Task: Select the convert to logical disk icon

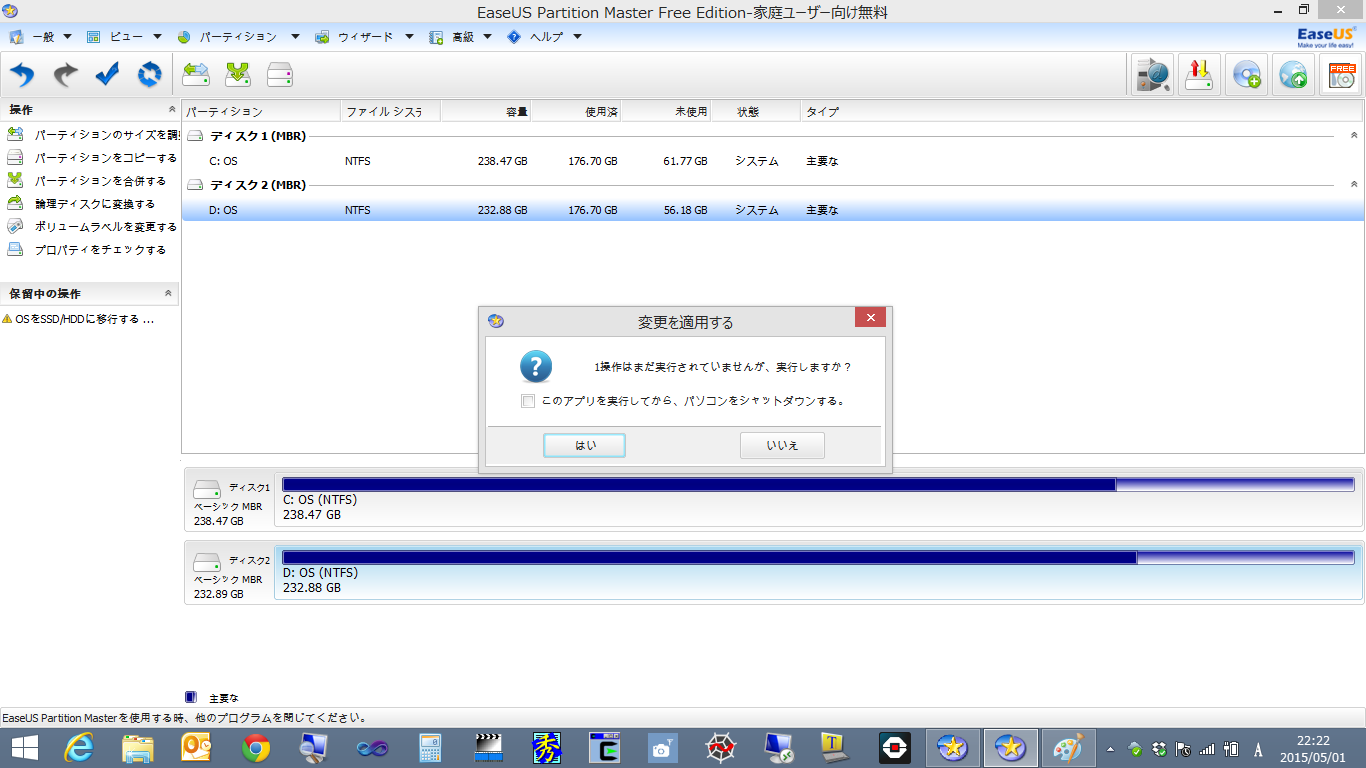Action: click(15, 203)
